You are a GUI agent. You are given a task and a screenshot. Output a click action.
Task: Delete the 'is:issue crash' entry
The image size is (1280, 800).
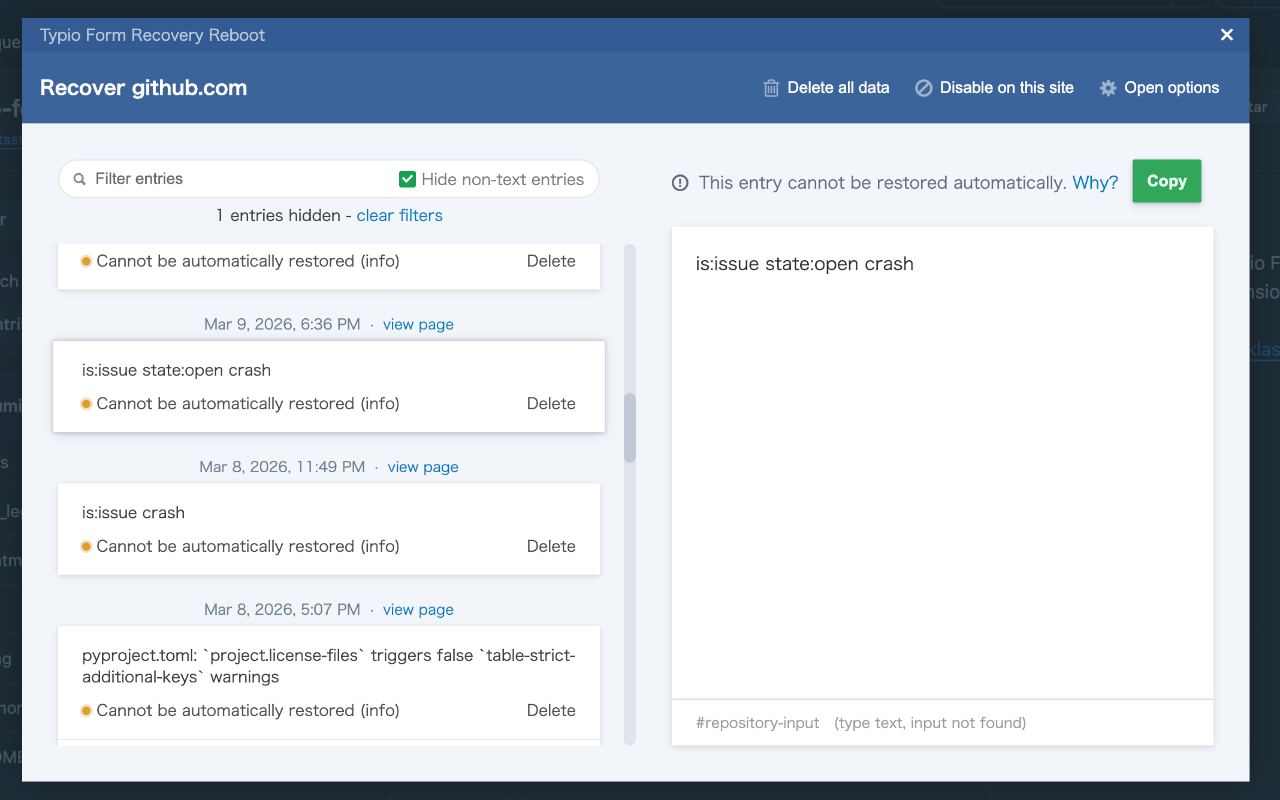(x=551, y=547)
